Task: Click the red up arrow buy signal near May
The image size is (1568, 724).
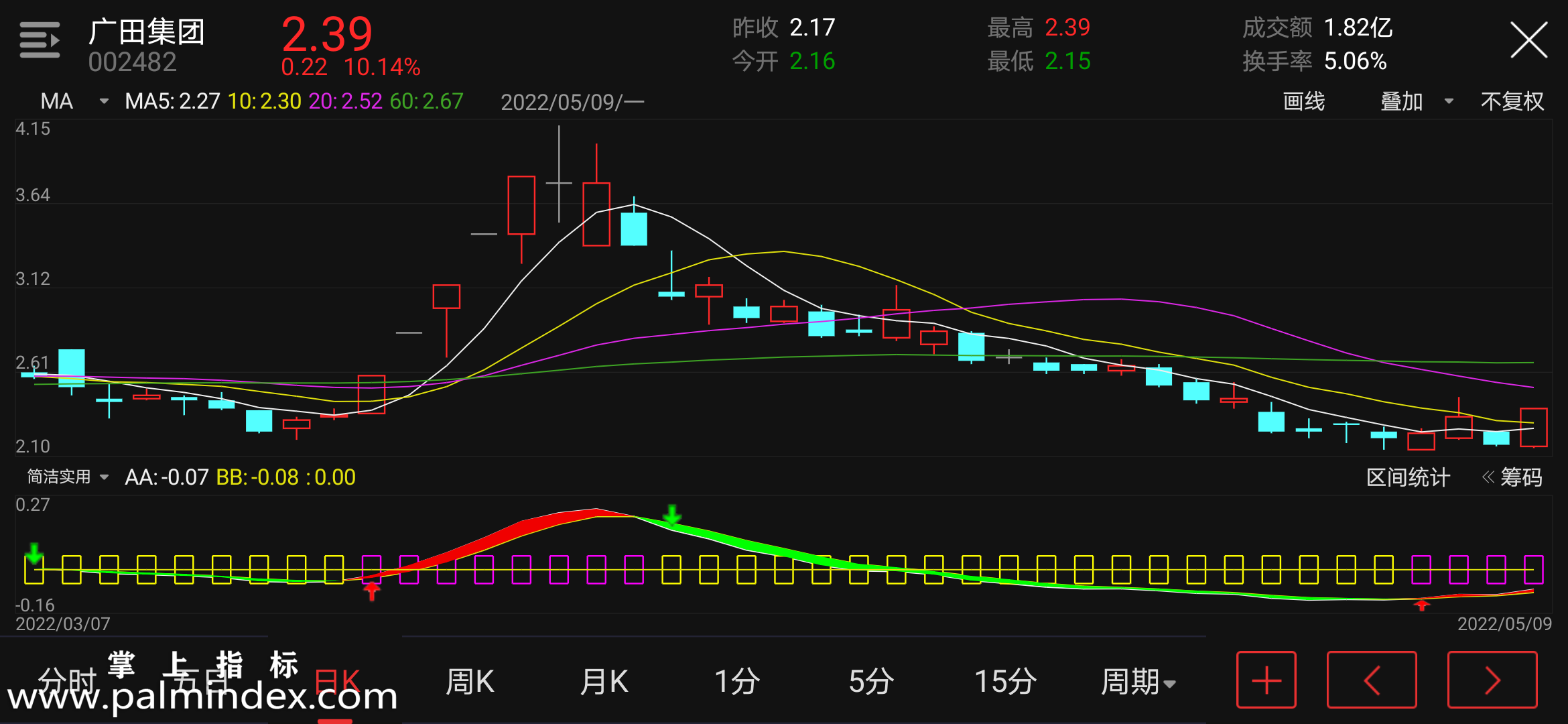Action: [x=1421, y=605]
